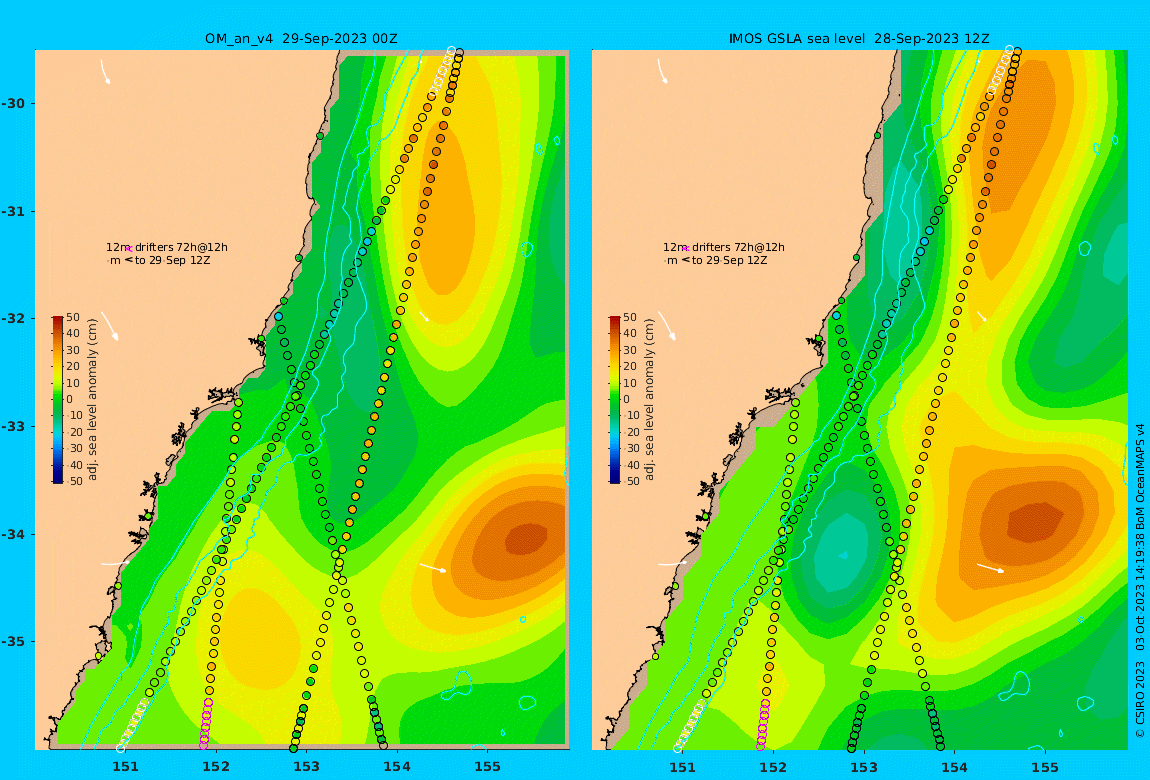Click the 152 longitude label under left map
Image resolution: width=1150 pixels, height=780 pixels.
216,767
